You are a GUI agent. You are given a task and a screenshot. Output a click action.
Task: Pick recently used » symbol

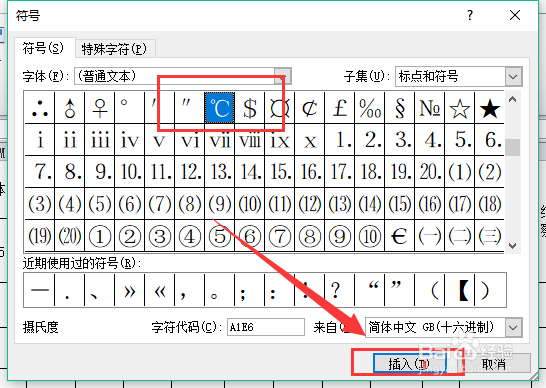pyautogui.click(x=130, y=290)
